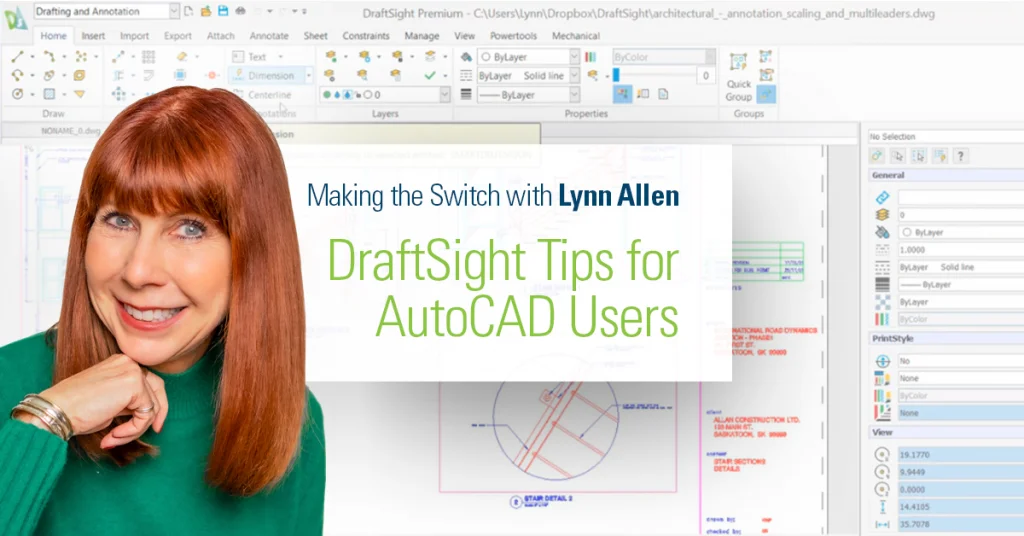1024x536 pixels.
Task: Click the green checkmark layer icon
Action: 430,75
